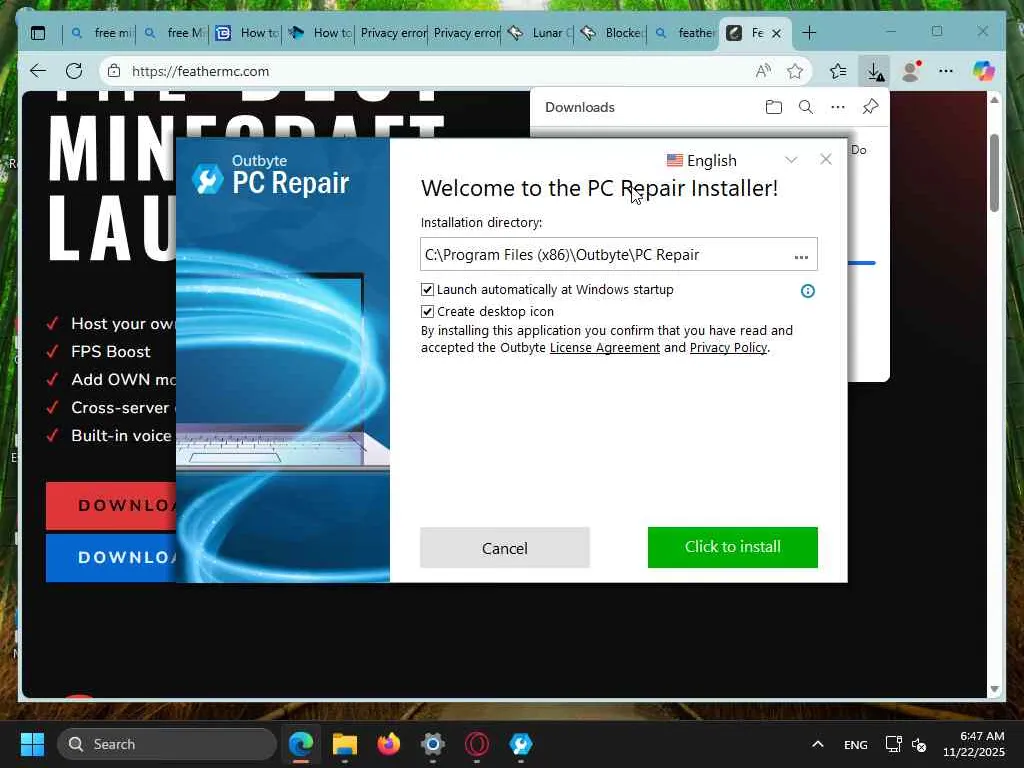Open Firefox from taskbar
This screenshot has height=768, width=1024.
(389, 744)
